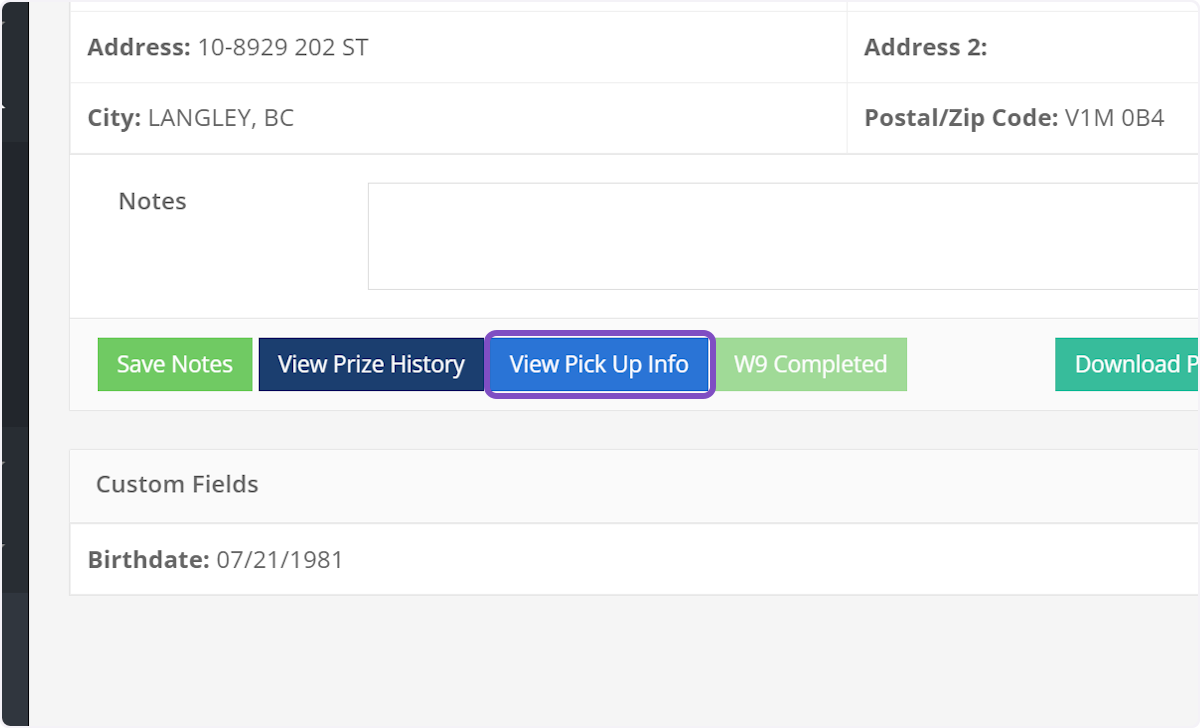
Task: Open the View Prize History panel
Action: click(370, 364)
